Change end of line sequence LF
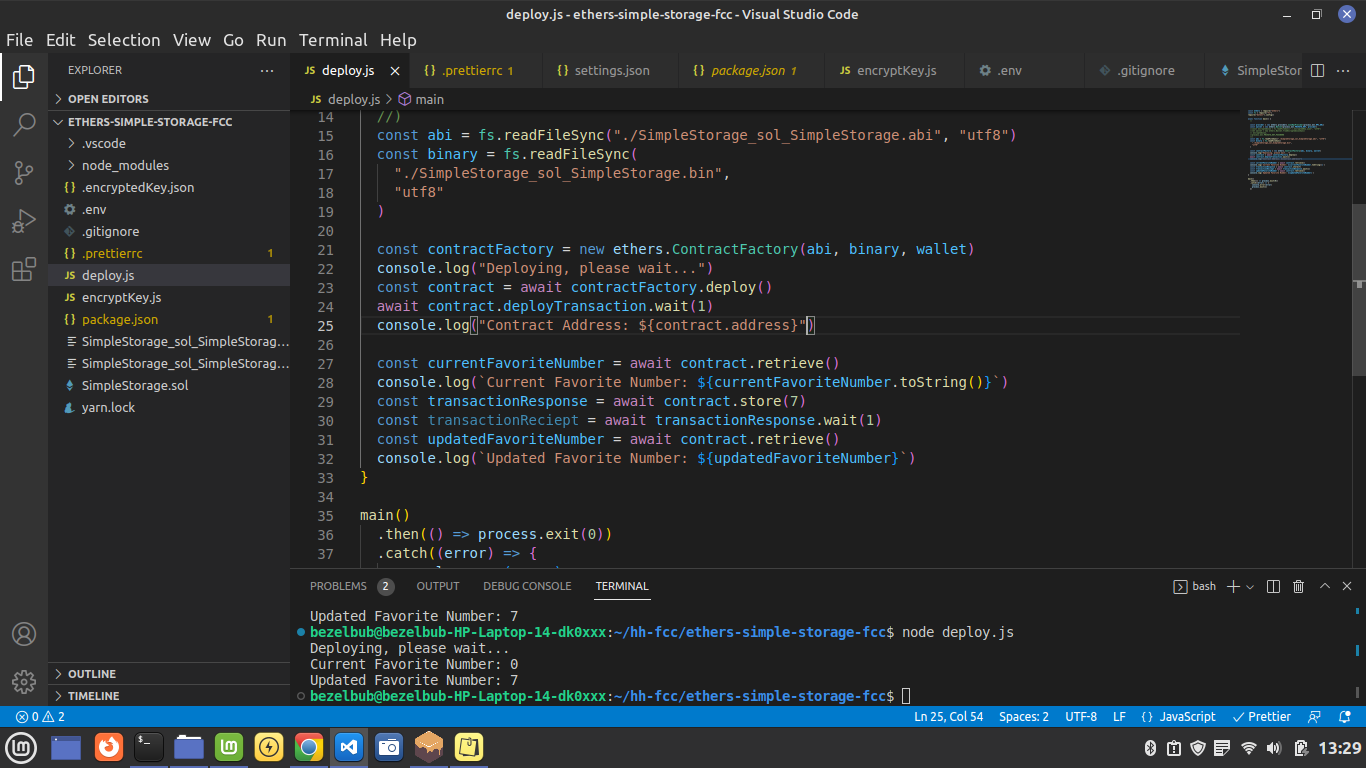Screen dimensions: 1366x768 (1119, 717)
